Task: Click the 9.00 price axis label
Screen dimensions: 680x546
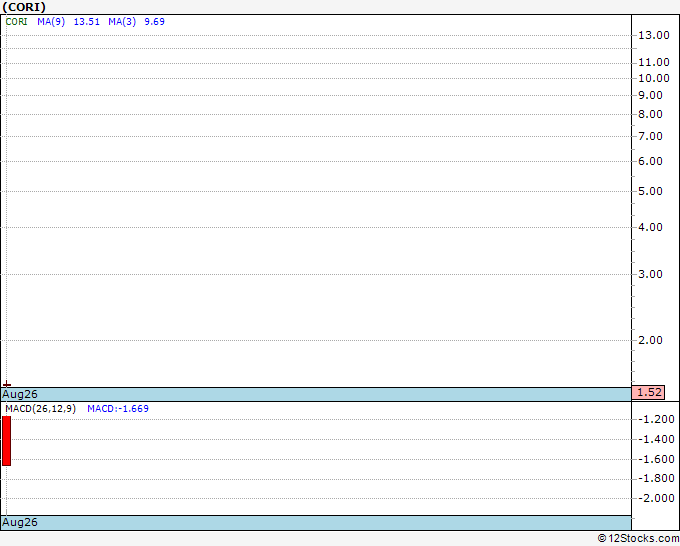Action: 650,95
